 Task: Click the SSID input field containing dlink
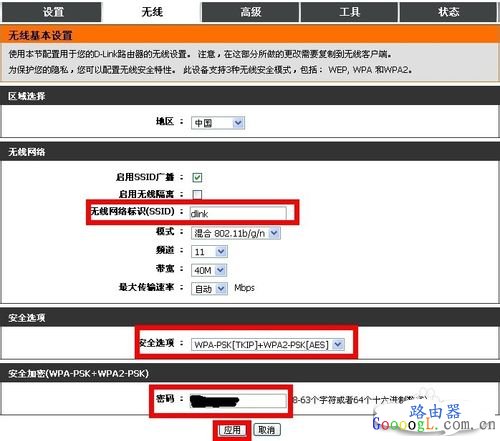pos(238,213)
